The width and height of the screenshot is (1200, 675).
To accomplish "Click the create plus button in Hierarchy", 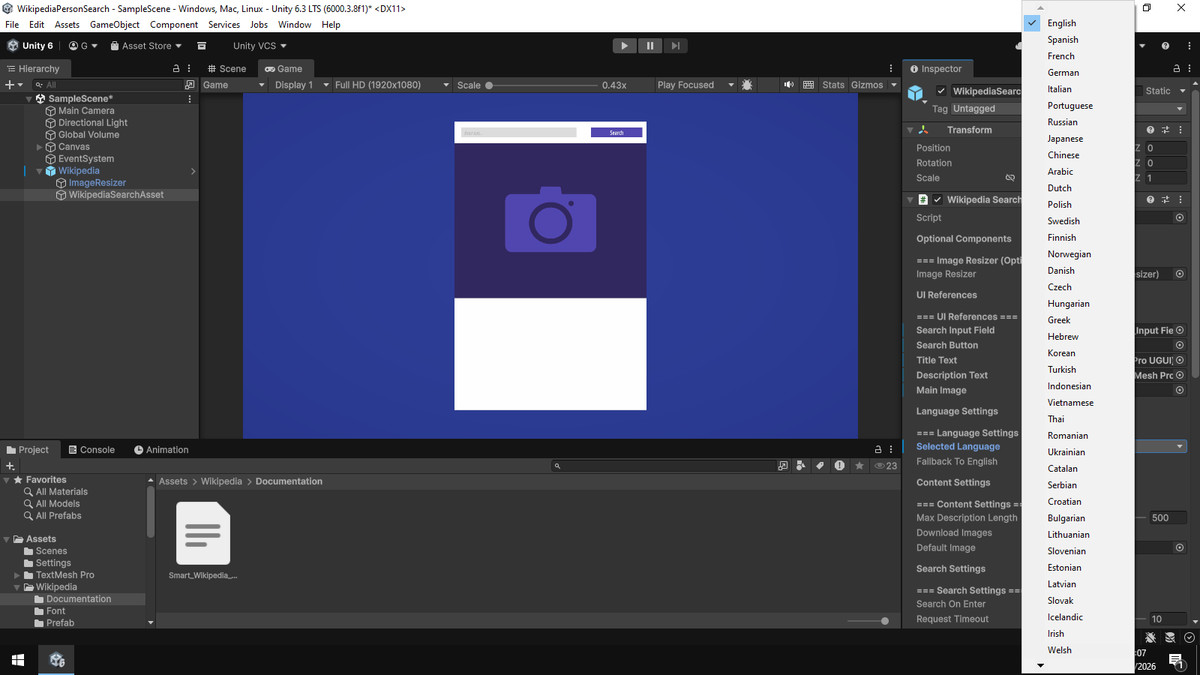I will (13, 85).
